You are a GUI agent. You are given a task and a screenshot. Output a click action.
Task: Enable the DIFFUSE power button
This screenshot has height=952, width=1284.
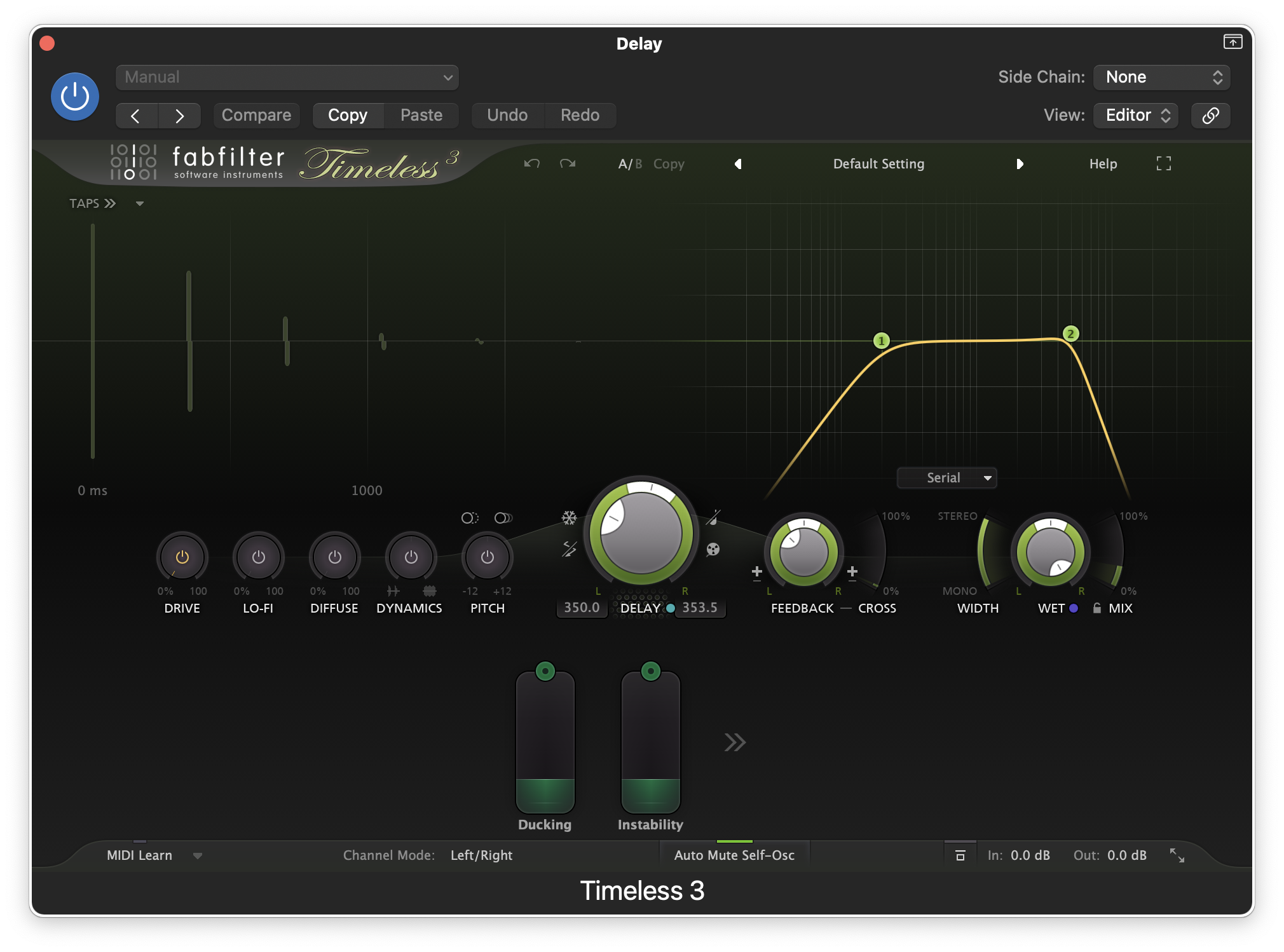tap(335, 557)
